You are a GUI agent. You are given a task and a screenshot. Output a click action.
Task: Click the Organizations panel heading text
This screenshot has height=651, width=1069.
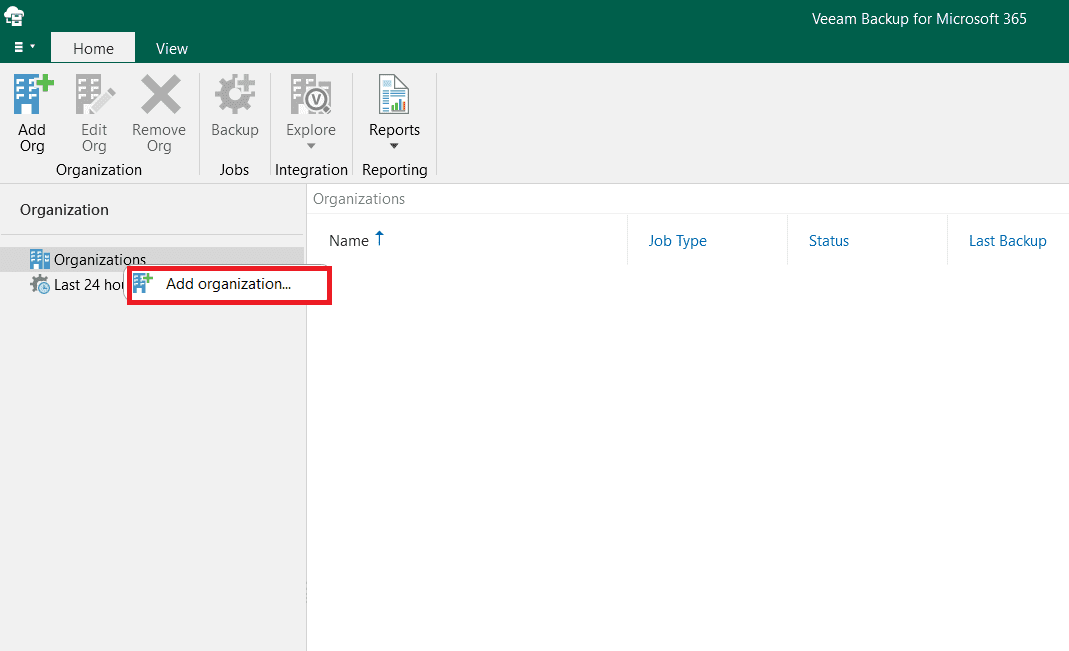coord(359,199)
